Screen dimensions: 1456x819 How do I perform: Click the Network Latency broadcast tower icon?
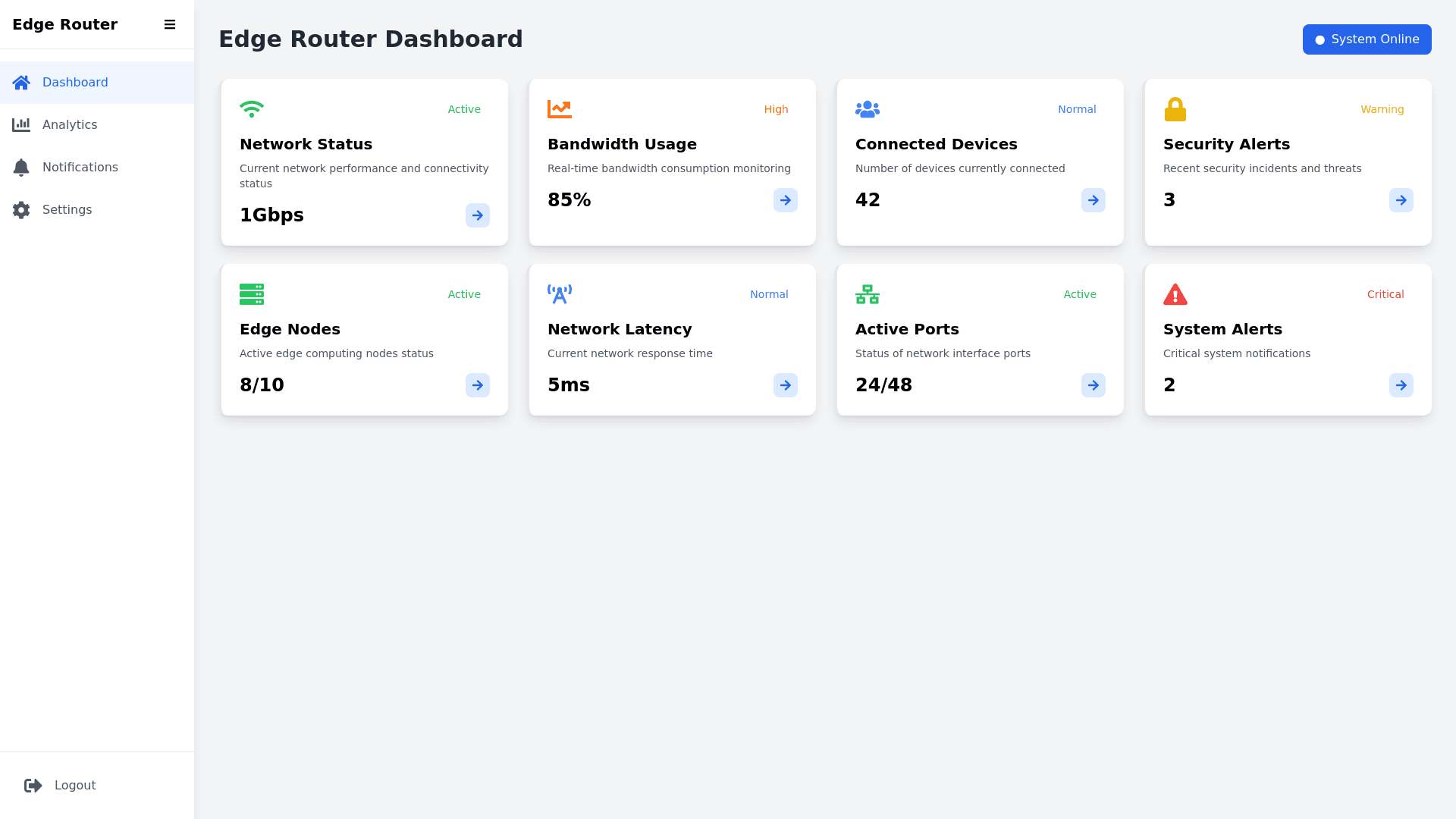(560, 294)
